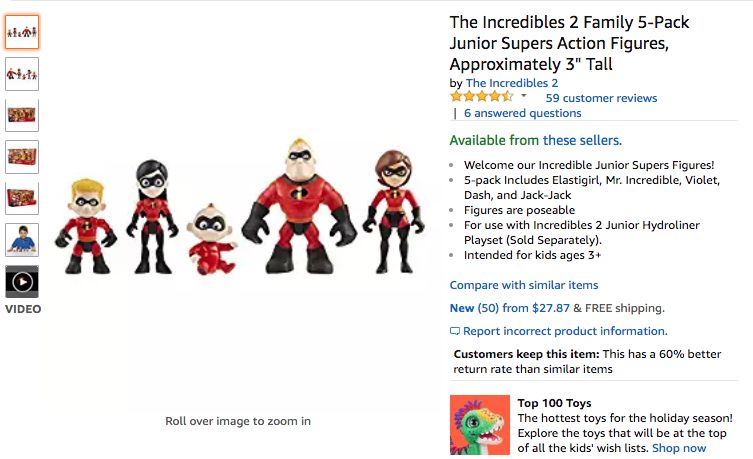Viewport: 753px width, 459px height.
Task: View the third thumbnail showing boxed packaging
Action: click(22, 115)
